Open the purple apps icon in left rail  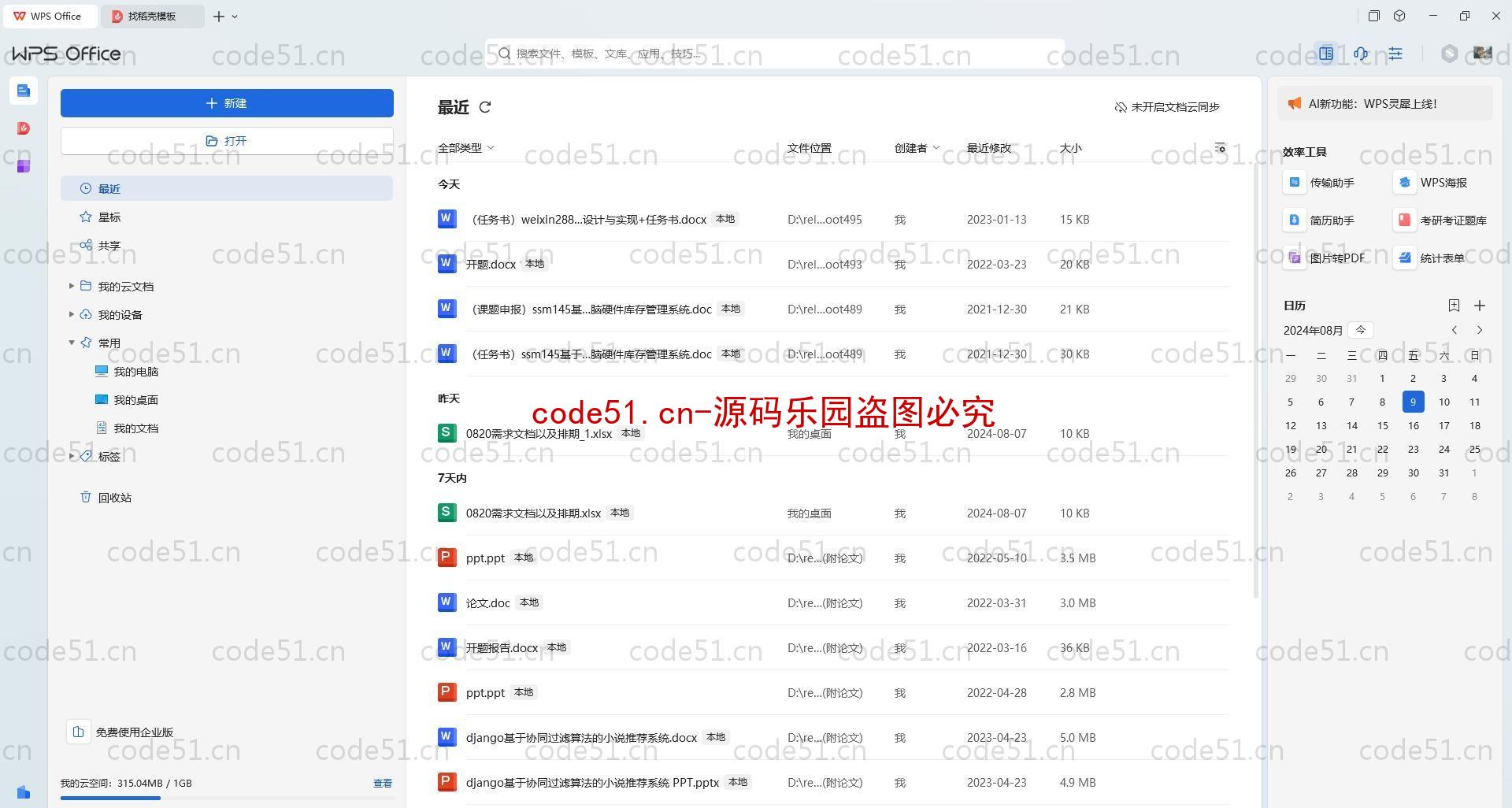coord(24,165)
